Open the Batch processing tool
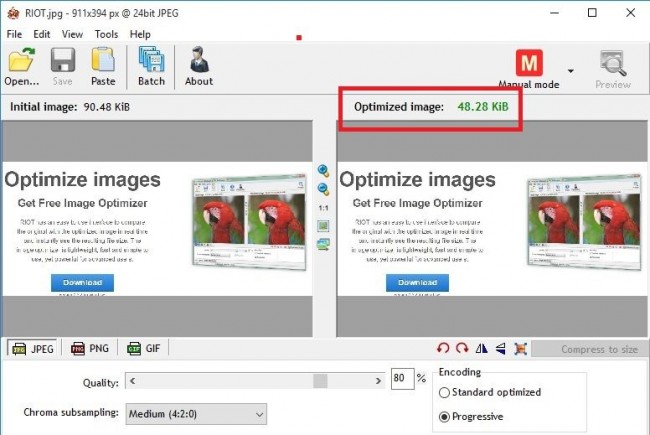Image resolution: width=650 pixels, height=435 pixels. tap(151, 65)
